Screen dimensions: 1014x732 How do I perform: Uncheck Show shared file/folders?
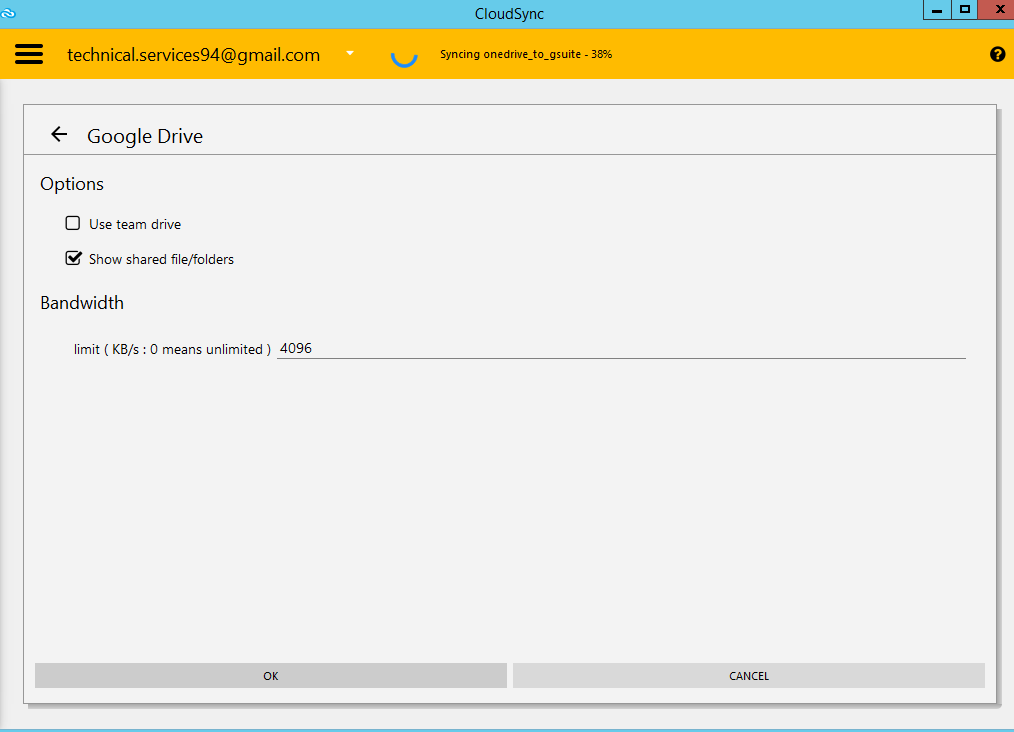[x=74, y=259]
